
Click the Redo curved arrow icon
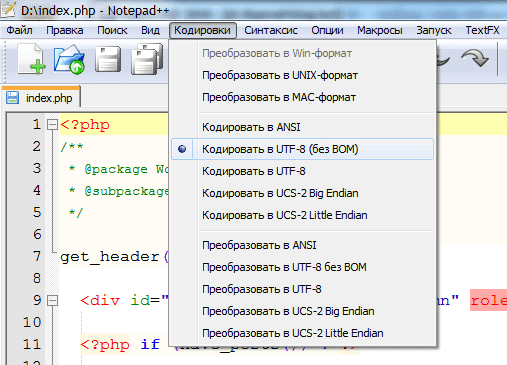475,58
